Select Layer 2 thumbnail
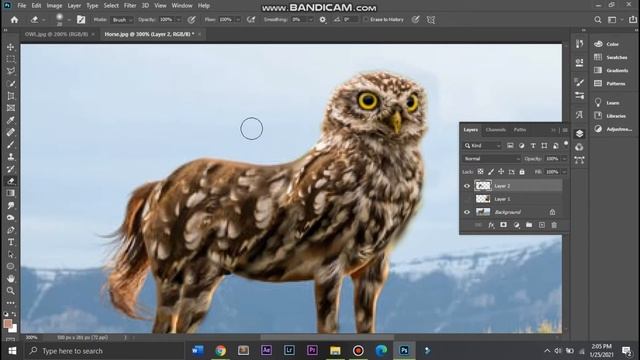 [483, 186]
